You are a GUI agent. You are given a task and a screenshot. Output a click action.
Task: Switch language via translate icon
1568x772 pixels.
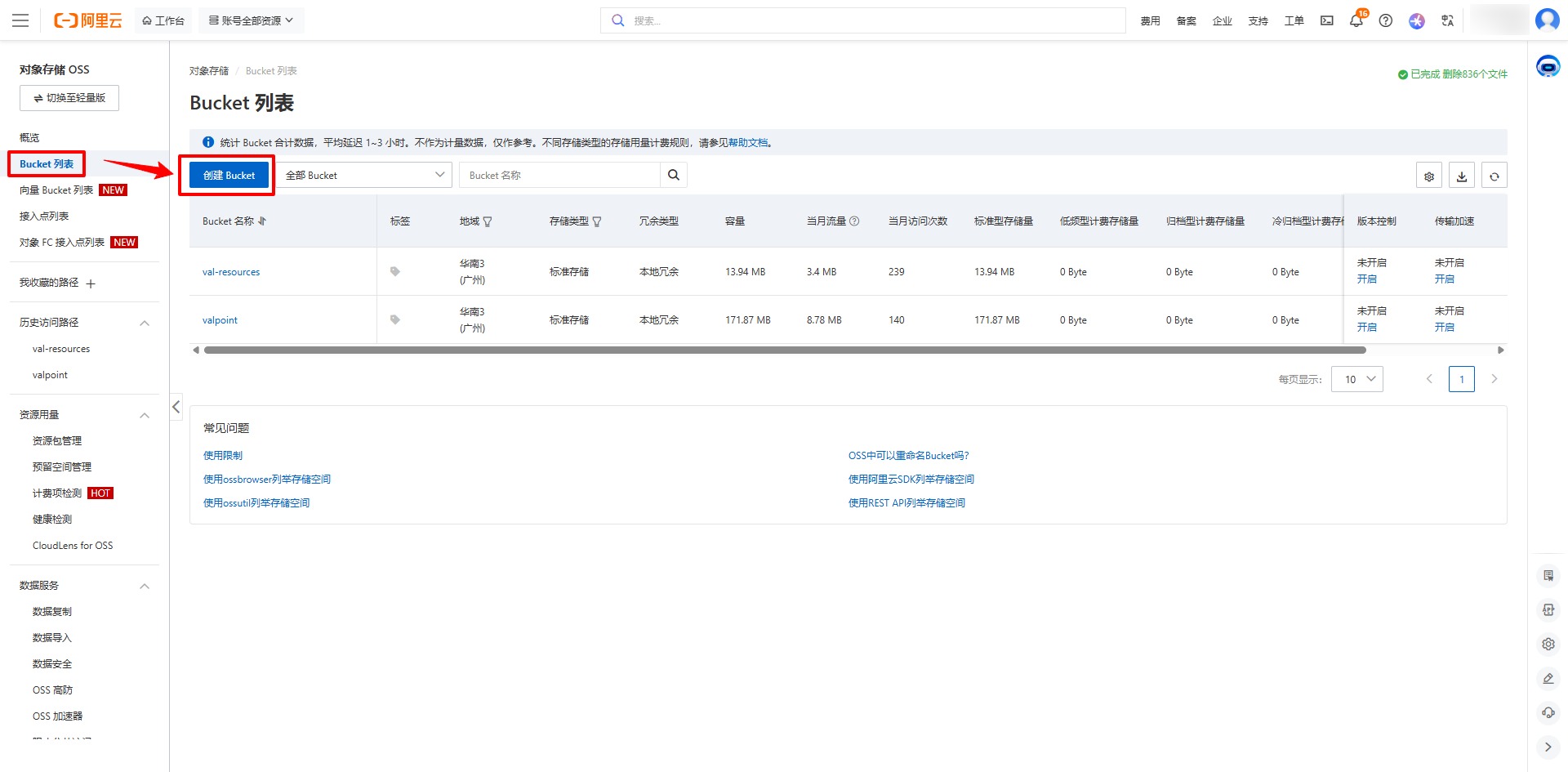pos(1448,20)
